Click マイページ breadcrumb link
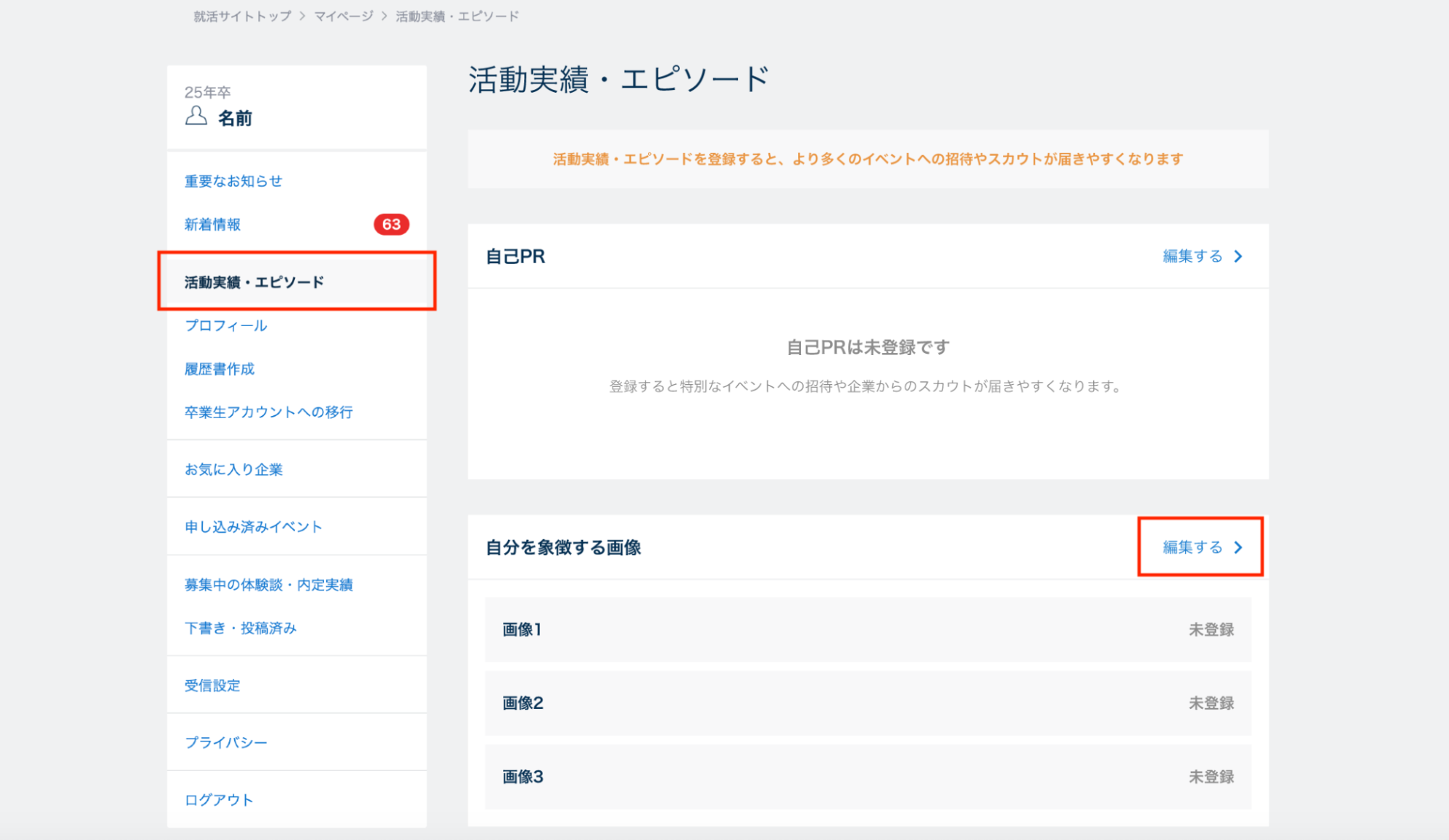The width and height of the screenshot is (1449, 840). click(x=344, y=16)
